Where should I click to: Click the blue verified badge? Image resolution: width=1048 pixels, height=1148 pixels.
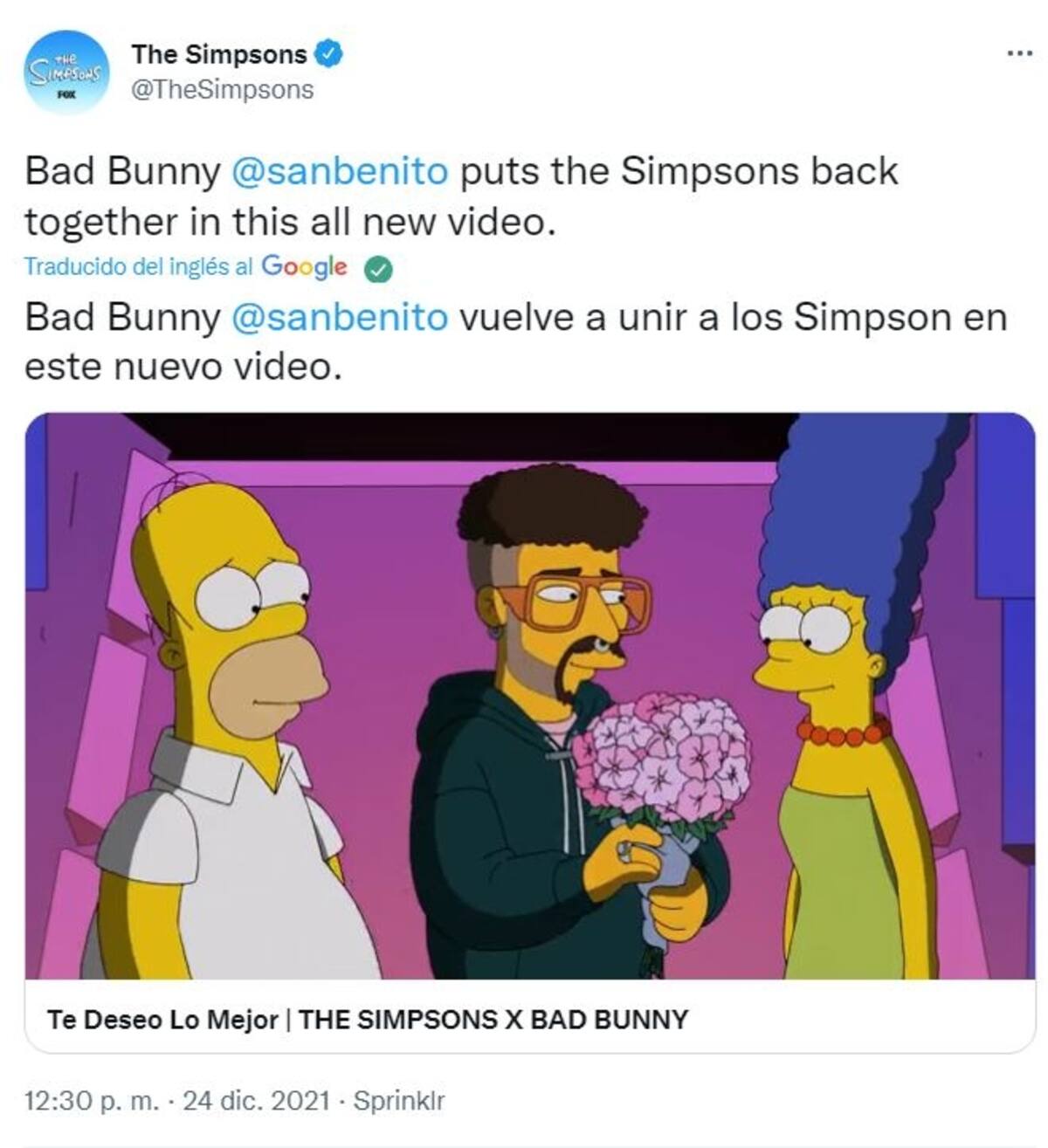coord(327,54)
